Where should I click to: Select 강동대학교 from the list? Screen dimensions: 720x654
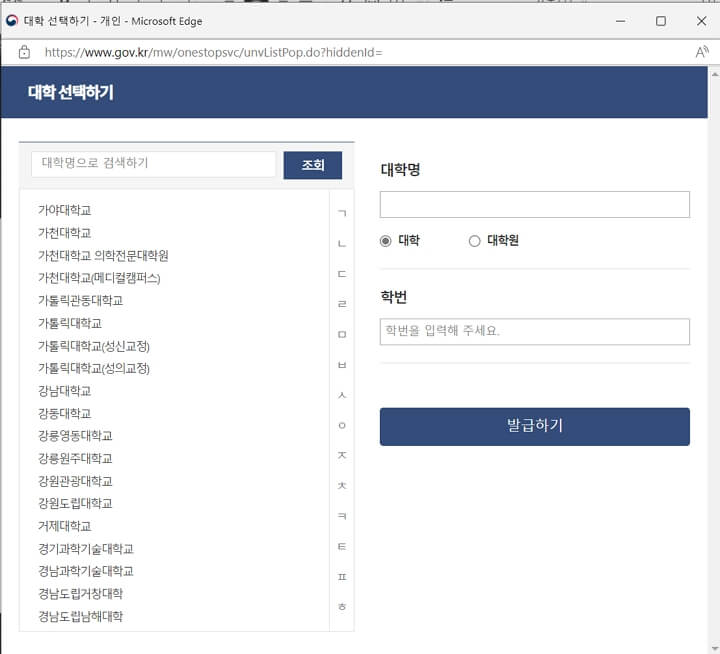tap(65, 413)
